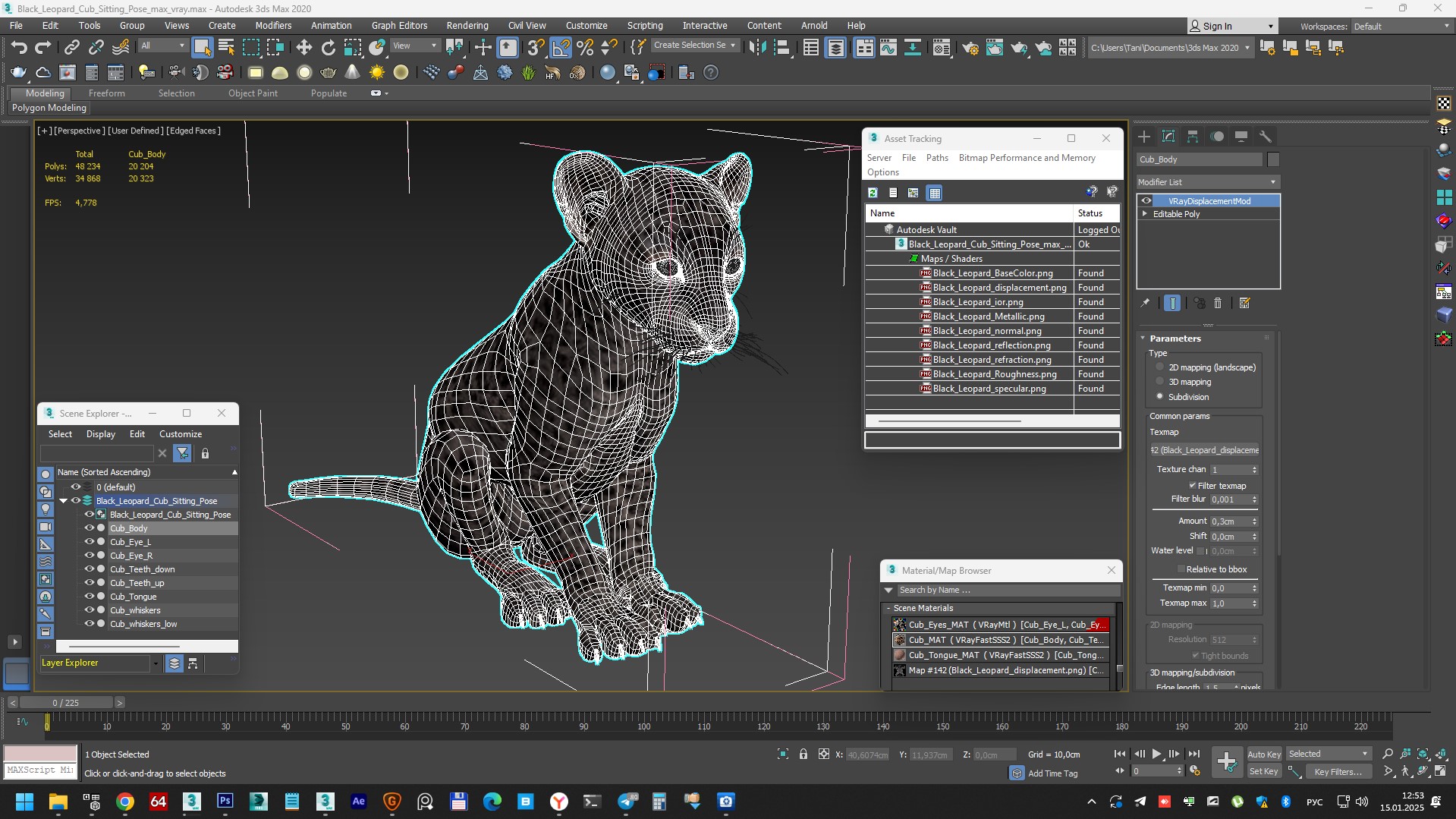Viewport: 1456px width, 819px height.
Task: Toggle VRayDisplacementMod modifier eye icon
Action: pyautogui.click(x=1146, y=201)
